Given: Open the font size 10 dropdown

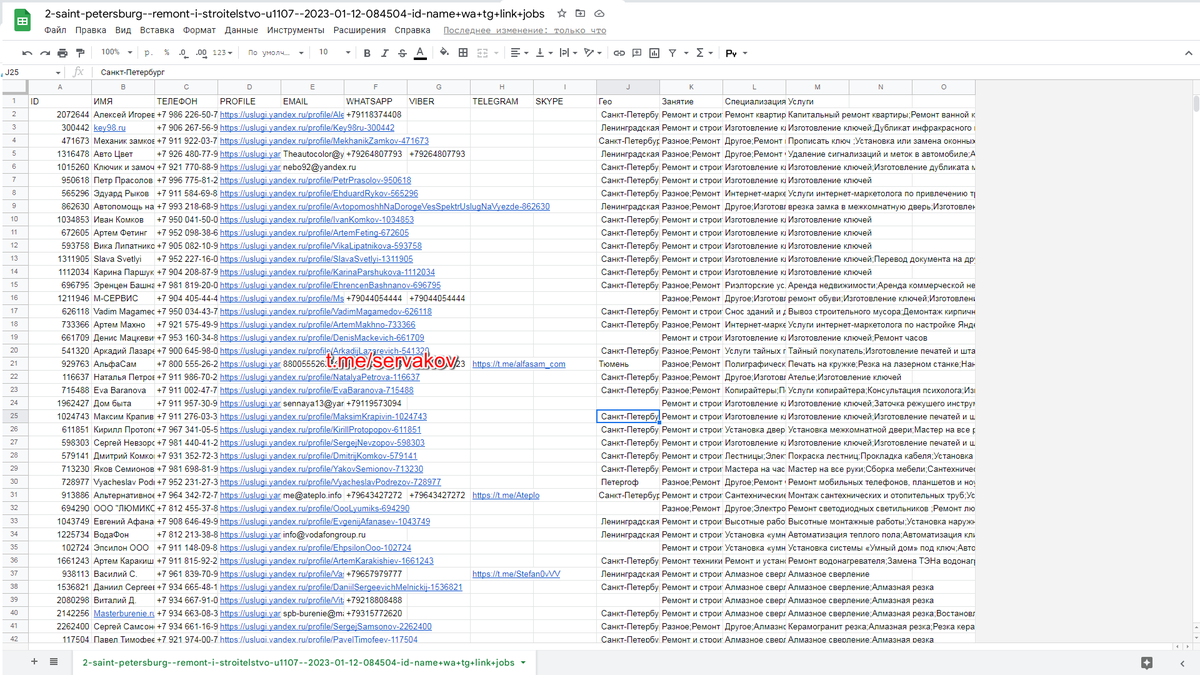Looking at the screenshot, I should (x=334, y=52).
